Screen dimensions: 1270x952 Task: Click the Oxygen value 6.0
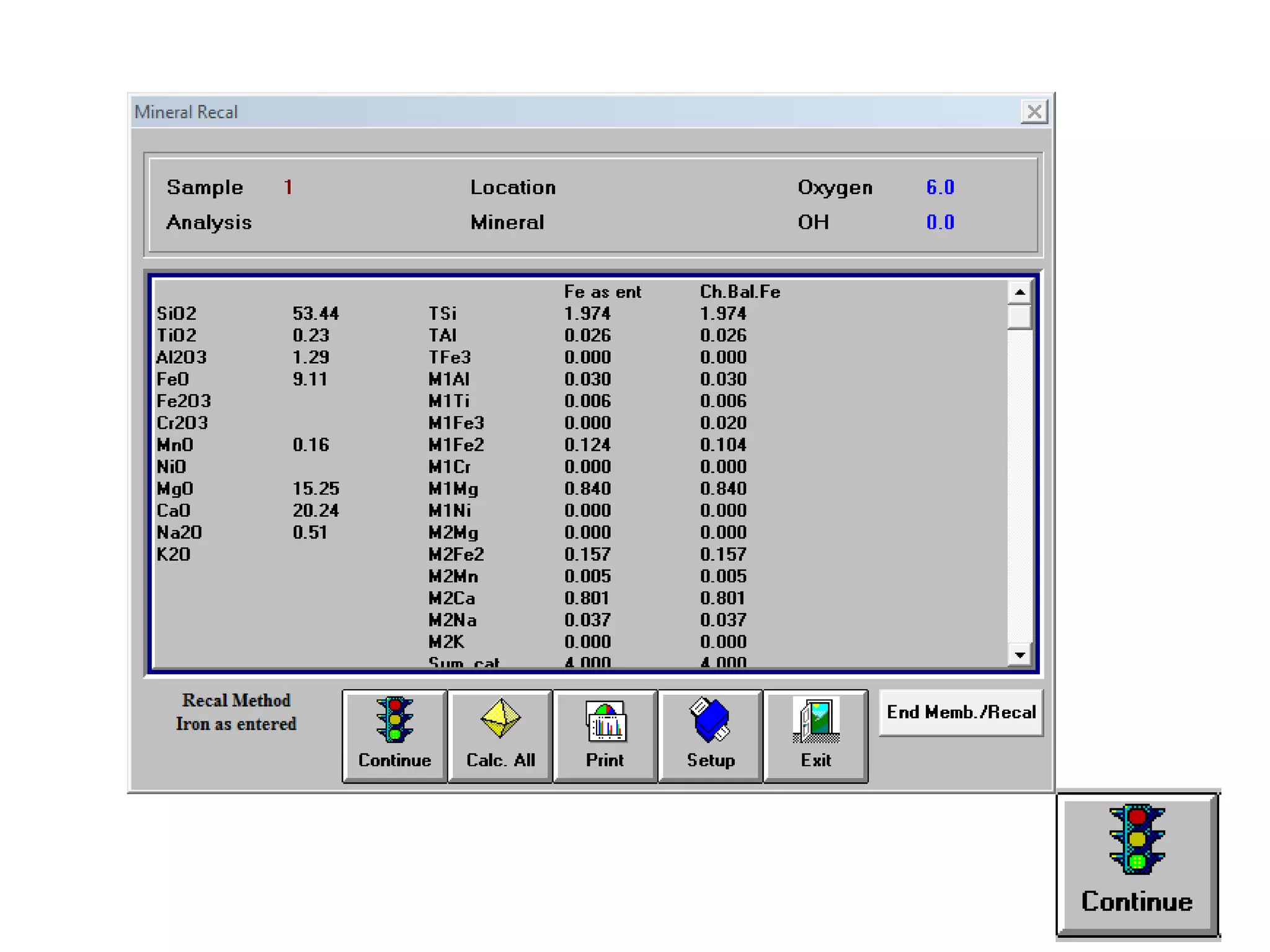pyautogui.click(x=939, y=187)
